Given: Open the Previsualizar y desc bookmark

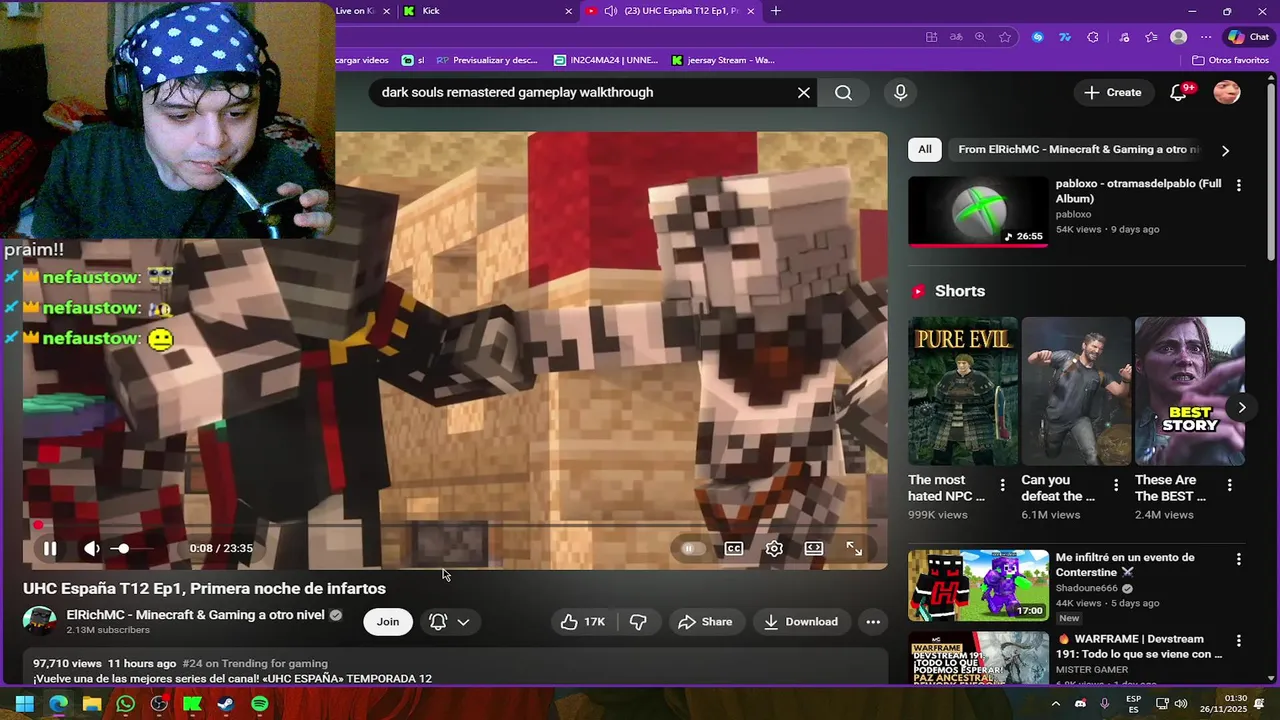Looking at the screenshot, I should click(x=487, y=60).
